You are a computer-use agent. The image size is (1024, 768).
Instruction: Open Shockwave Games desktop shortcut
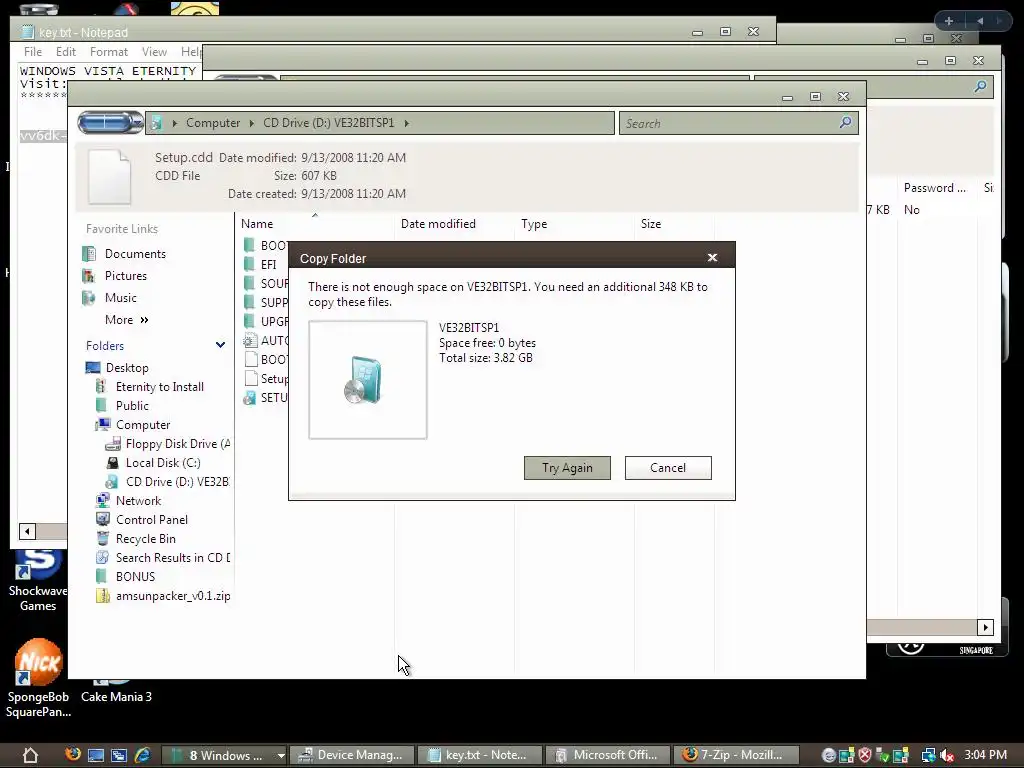38,580
